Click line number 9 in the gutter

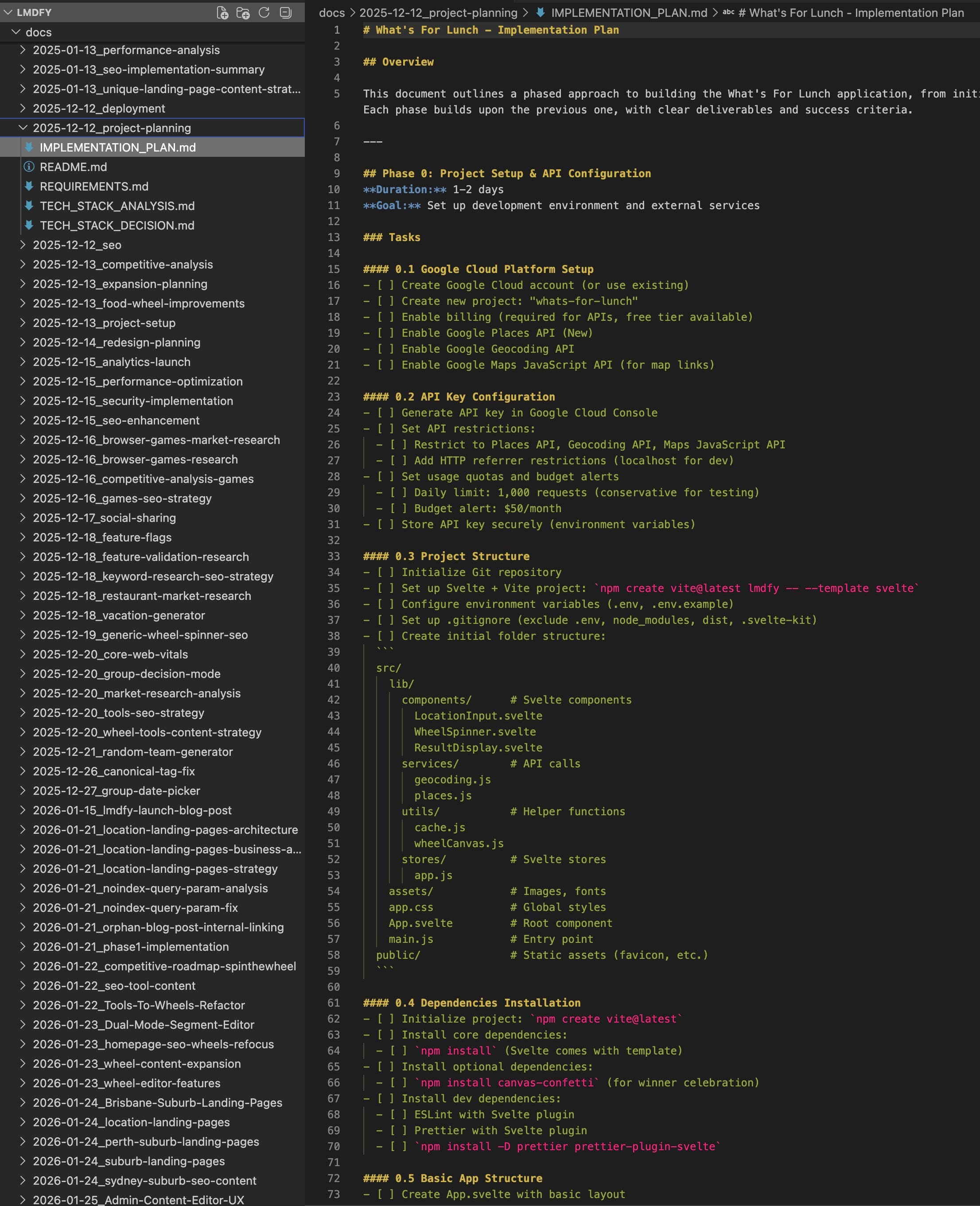pyautogui.click(x=337, y=173)
